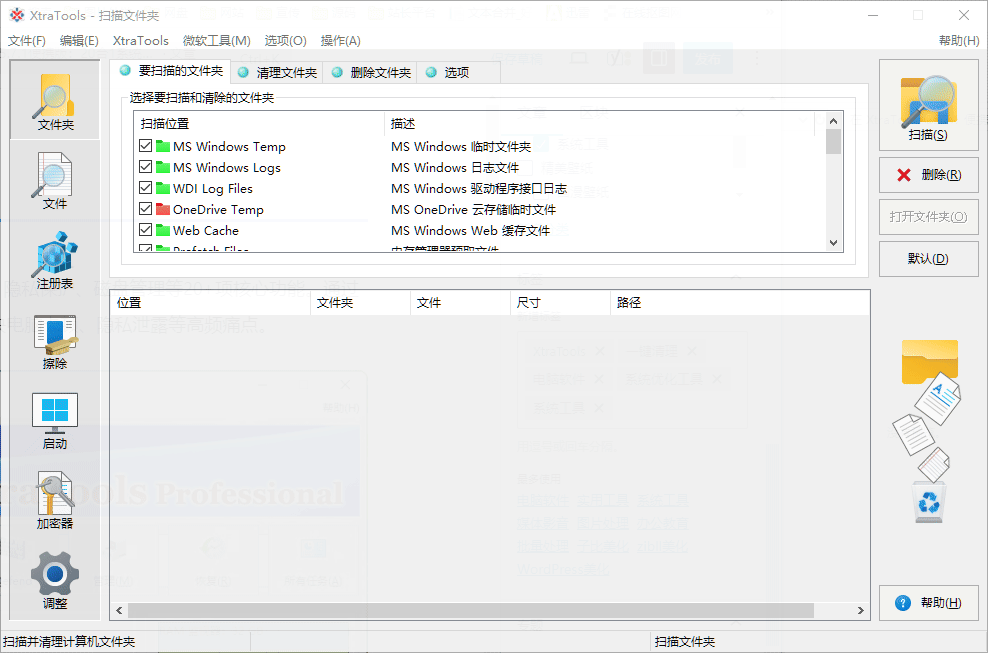988x653 pixels.
Task: Open the 擦除 eraser tool
Action: coord(55,342)
